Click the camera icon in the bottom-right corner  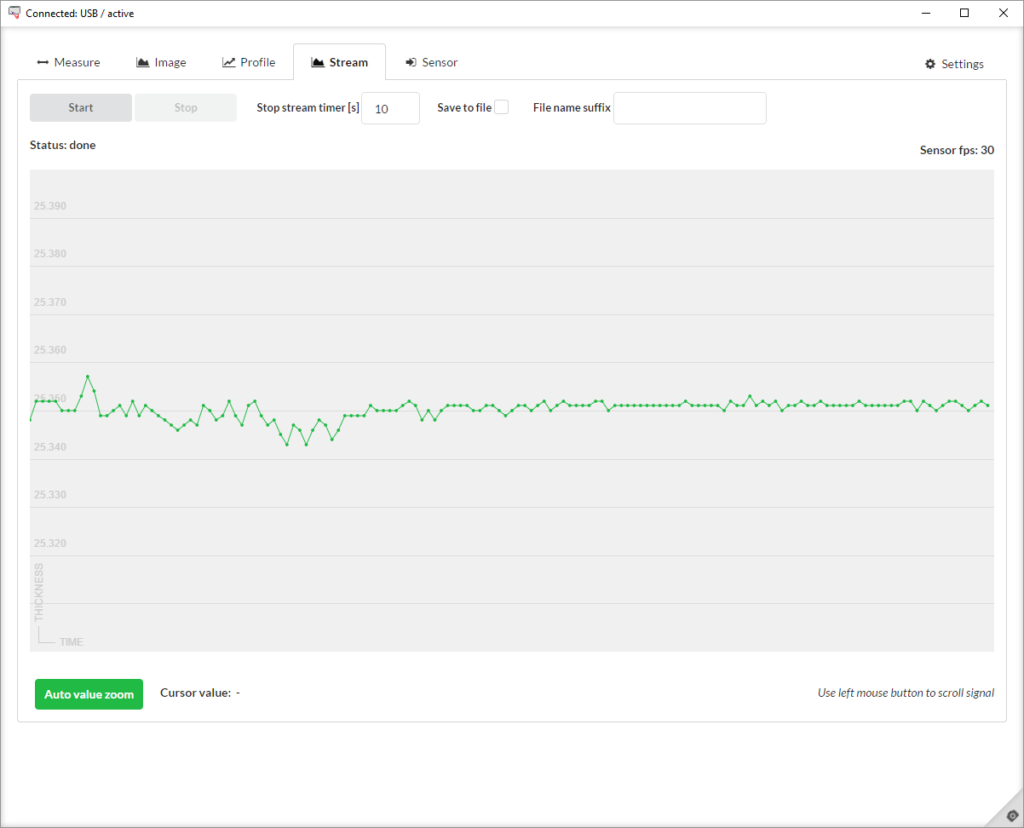pos(1011,815)
